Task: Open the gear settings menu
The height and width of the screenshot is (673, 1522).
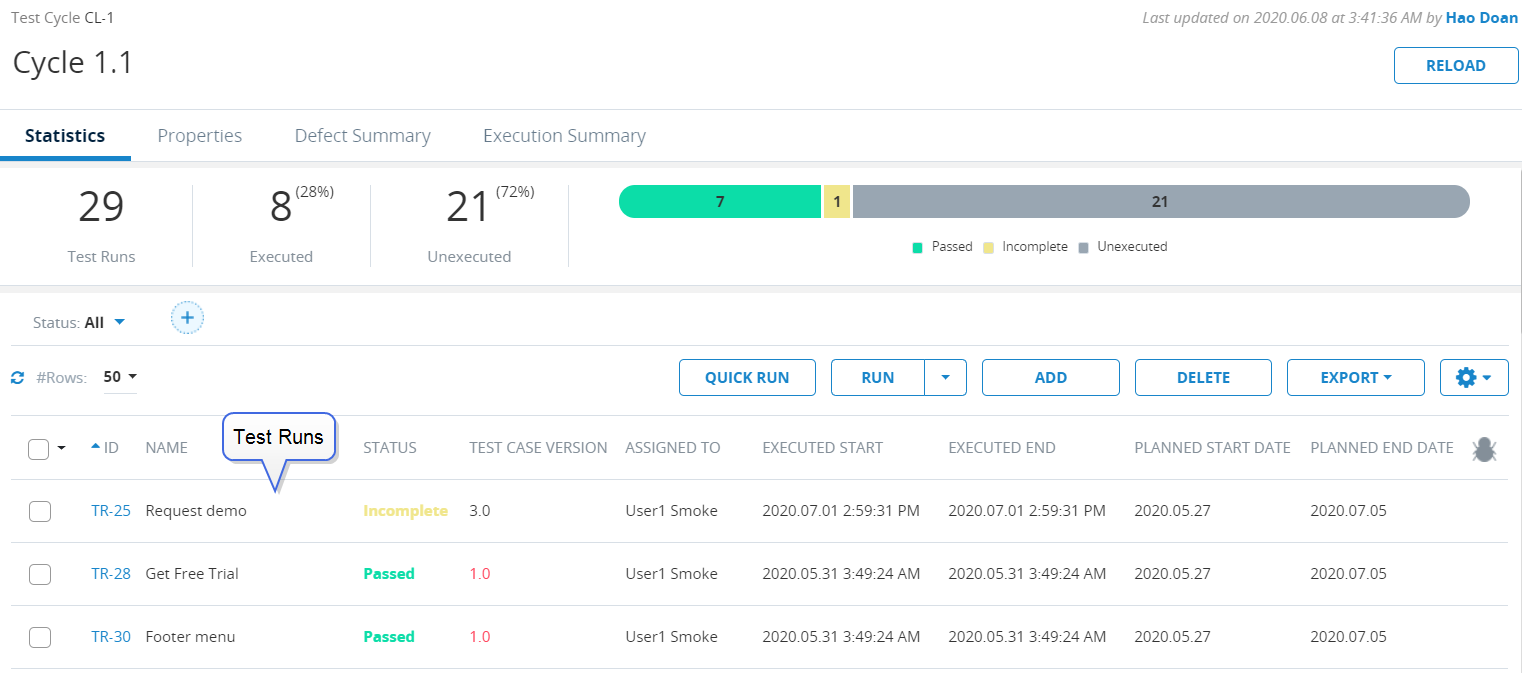Action: click(x=1473, y=378)
